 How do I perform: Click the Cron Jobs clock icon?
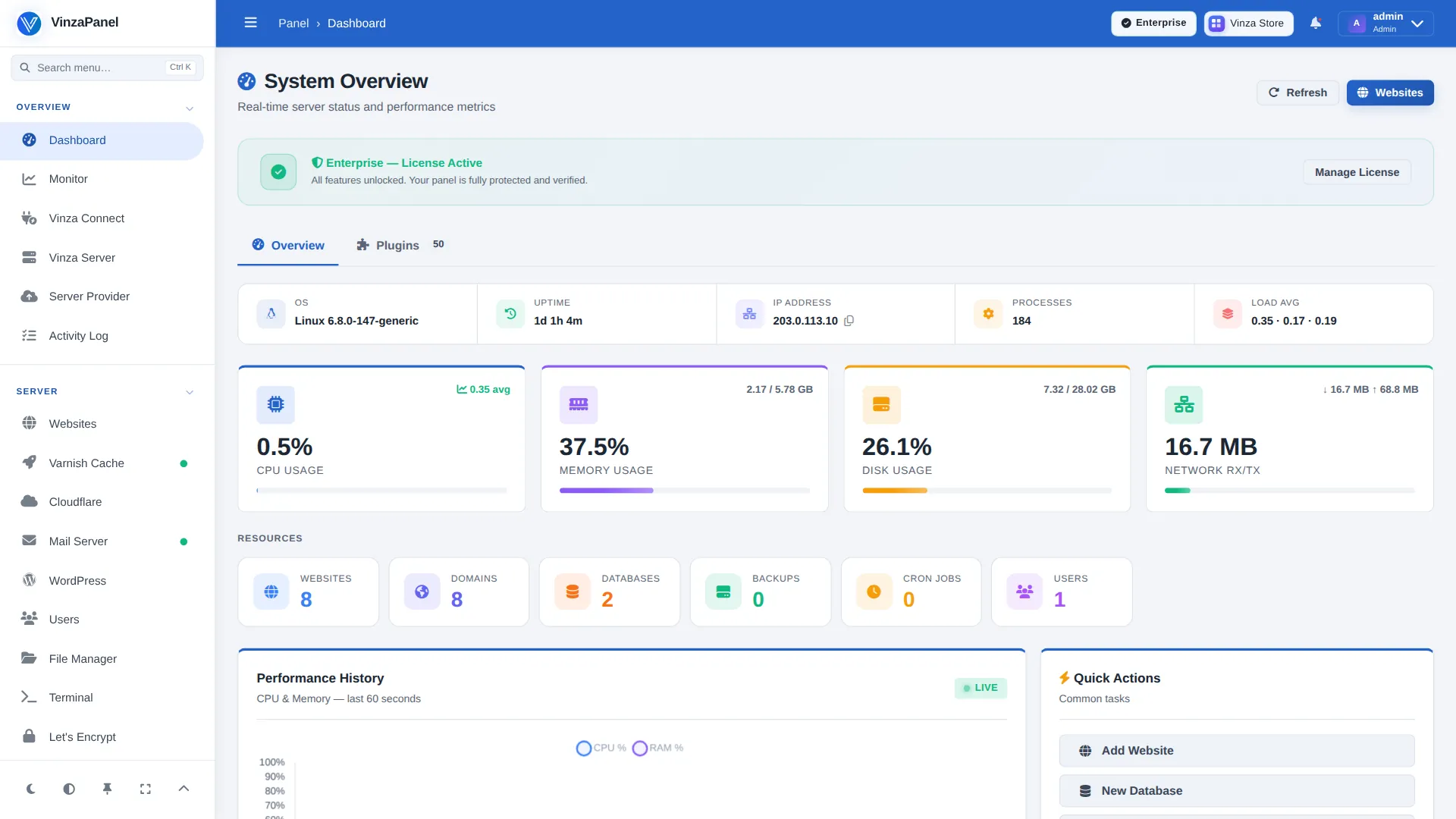(874, 591)
